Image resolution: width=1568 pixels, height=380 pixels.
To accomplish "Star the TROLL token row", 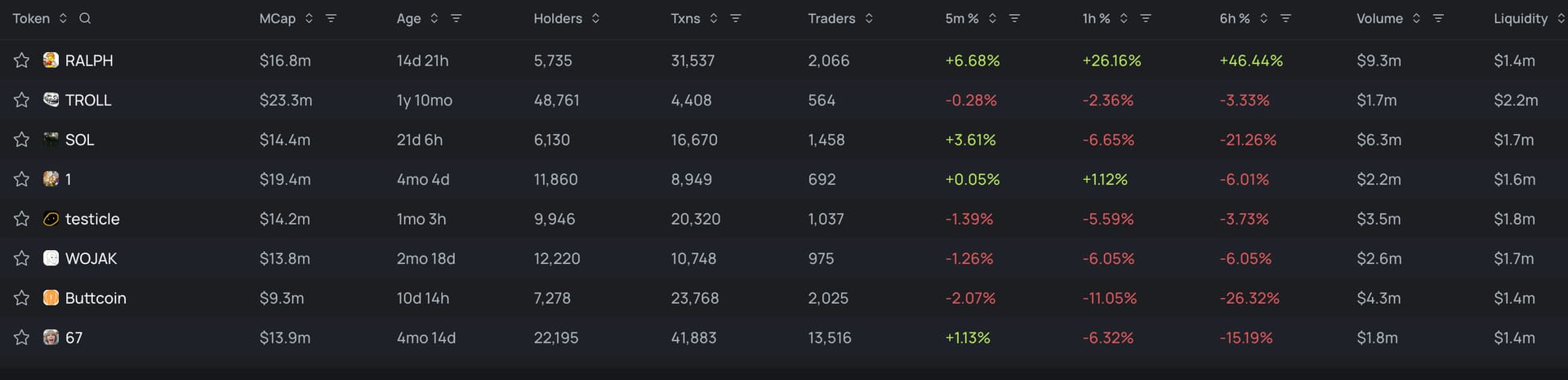I will [x=22, y=100].
